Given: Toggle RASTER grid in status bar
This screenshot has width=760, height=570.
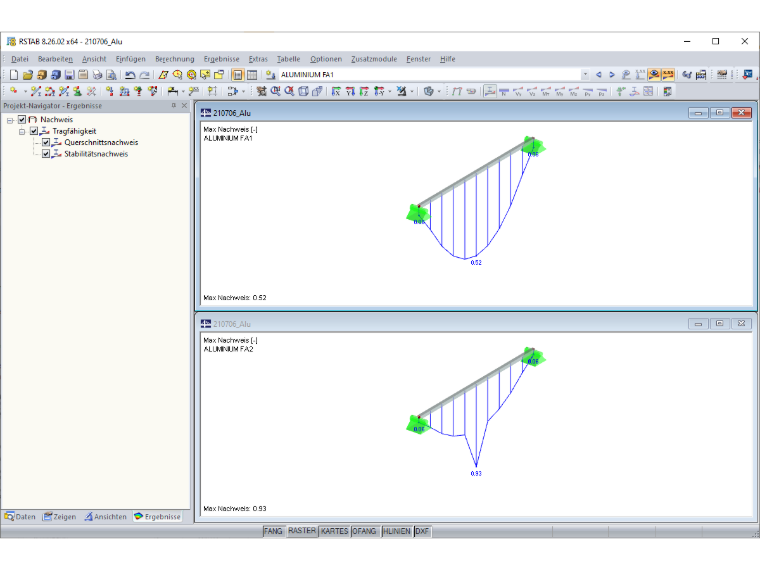Looking at the screenshot, I should point(302,531).
